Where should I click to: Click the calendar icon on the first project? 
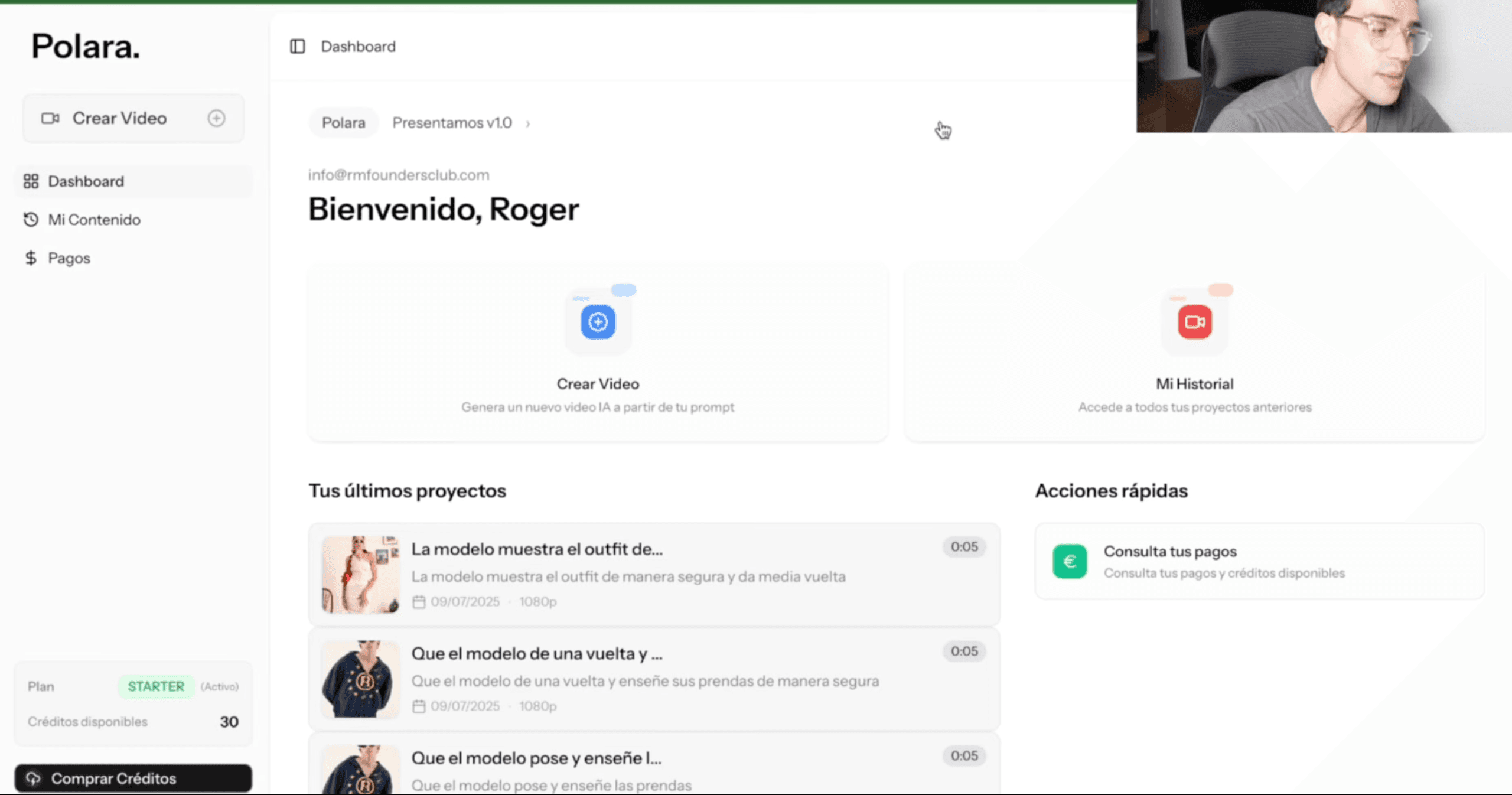[419, 601]
